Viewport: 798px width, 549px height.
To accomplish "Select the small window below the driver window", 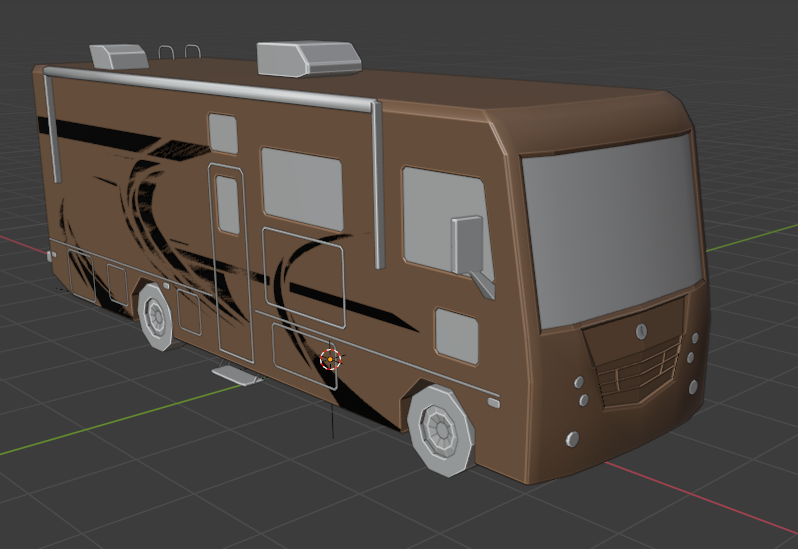I will [x=457, y=336].
